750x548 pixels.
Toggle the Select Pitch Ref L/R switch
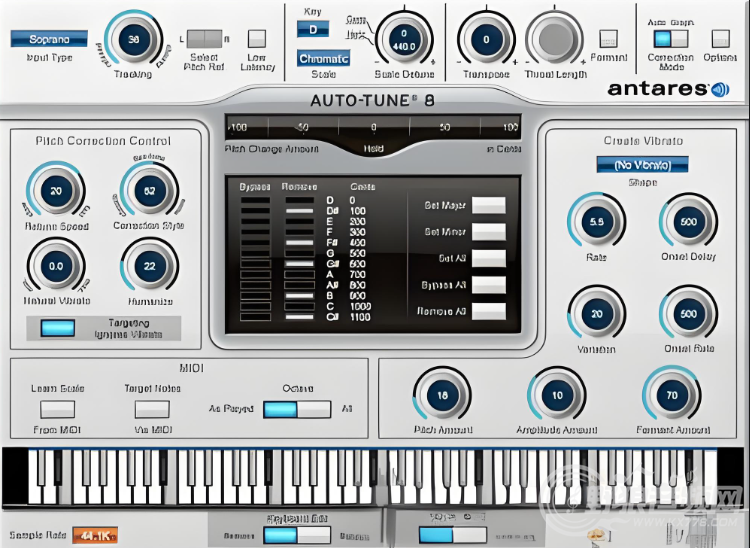pos(204,39)
